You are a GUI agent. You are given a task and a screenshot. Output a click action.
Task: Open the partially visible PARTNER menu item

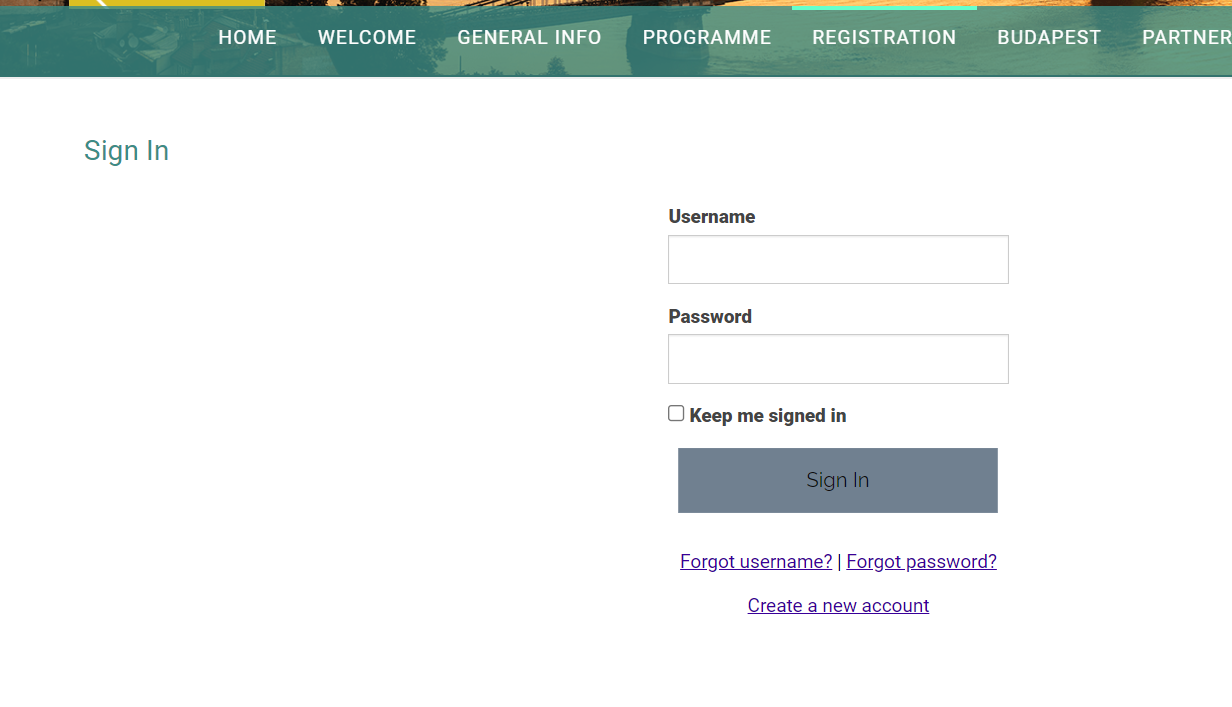(x=1187, y=38)
